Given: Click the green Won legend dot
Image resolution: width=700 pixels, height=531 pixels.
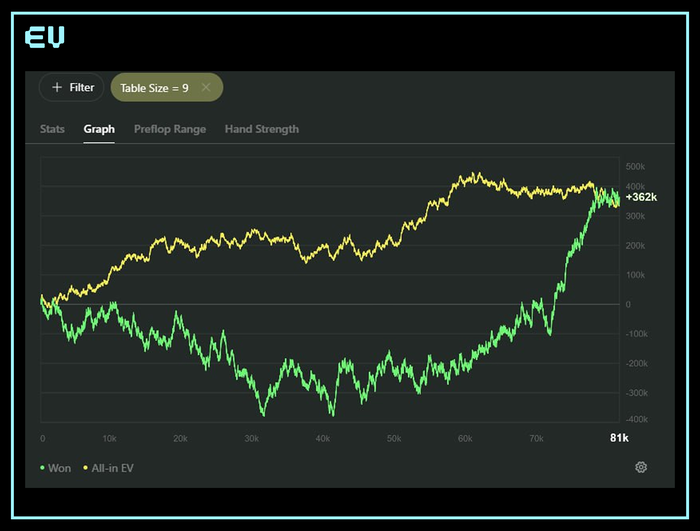Looking at the screenshot, I should tap(42, 468).
